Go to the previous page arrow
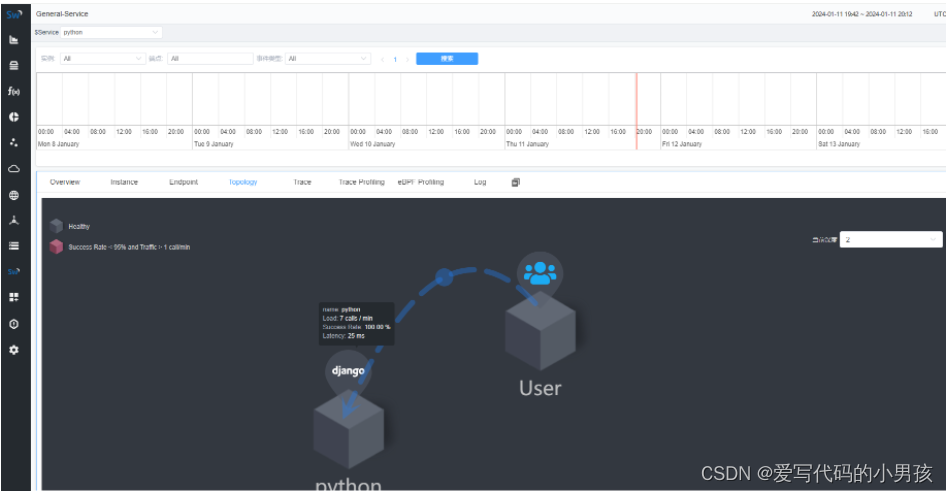This screenshot has height=493, width=949. (383, 59)
